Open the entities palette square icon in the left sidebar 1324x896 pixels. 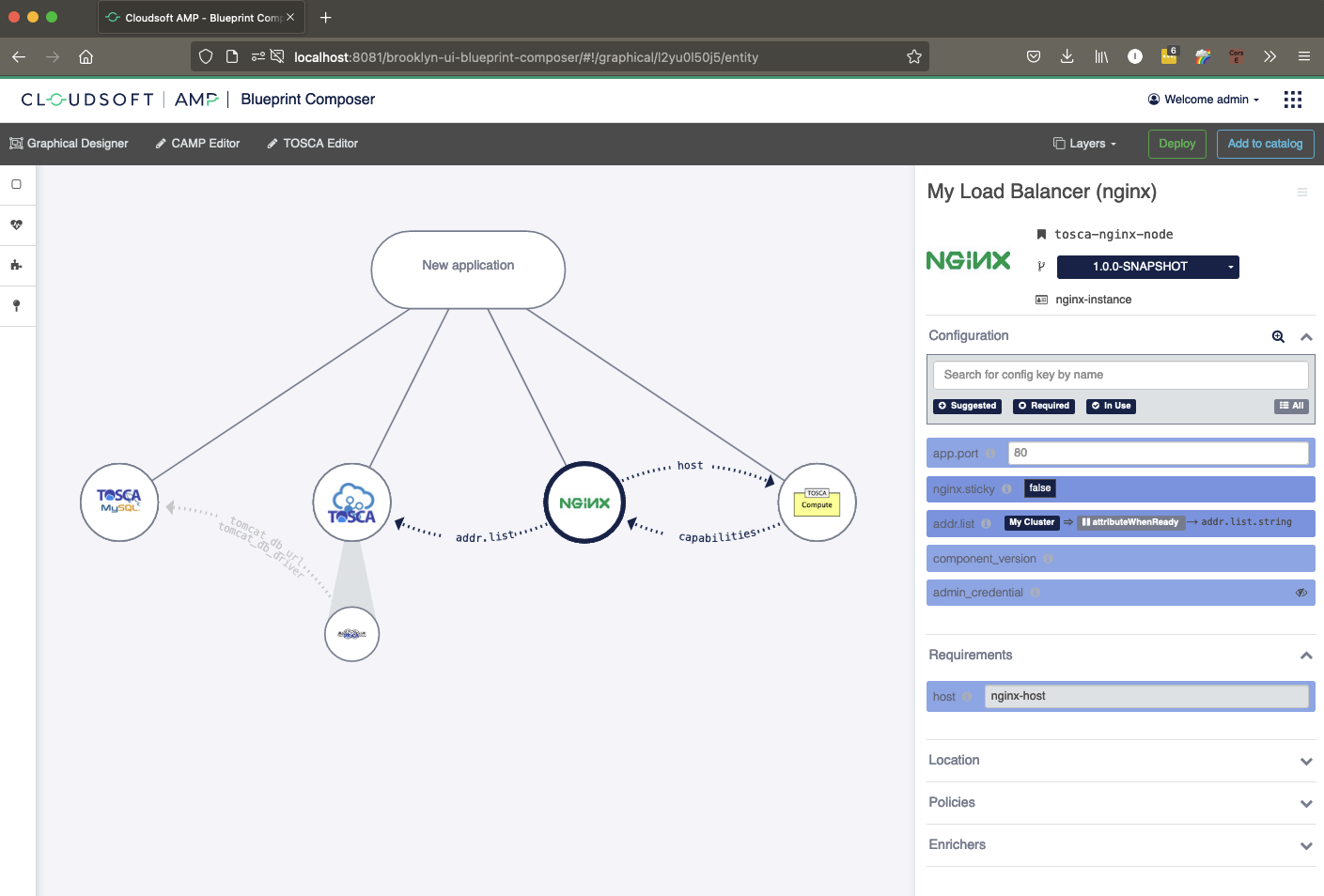[16, 184]
